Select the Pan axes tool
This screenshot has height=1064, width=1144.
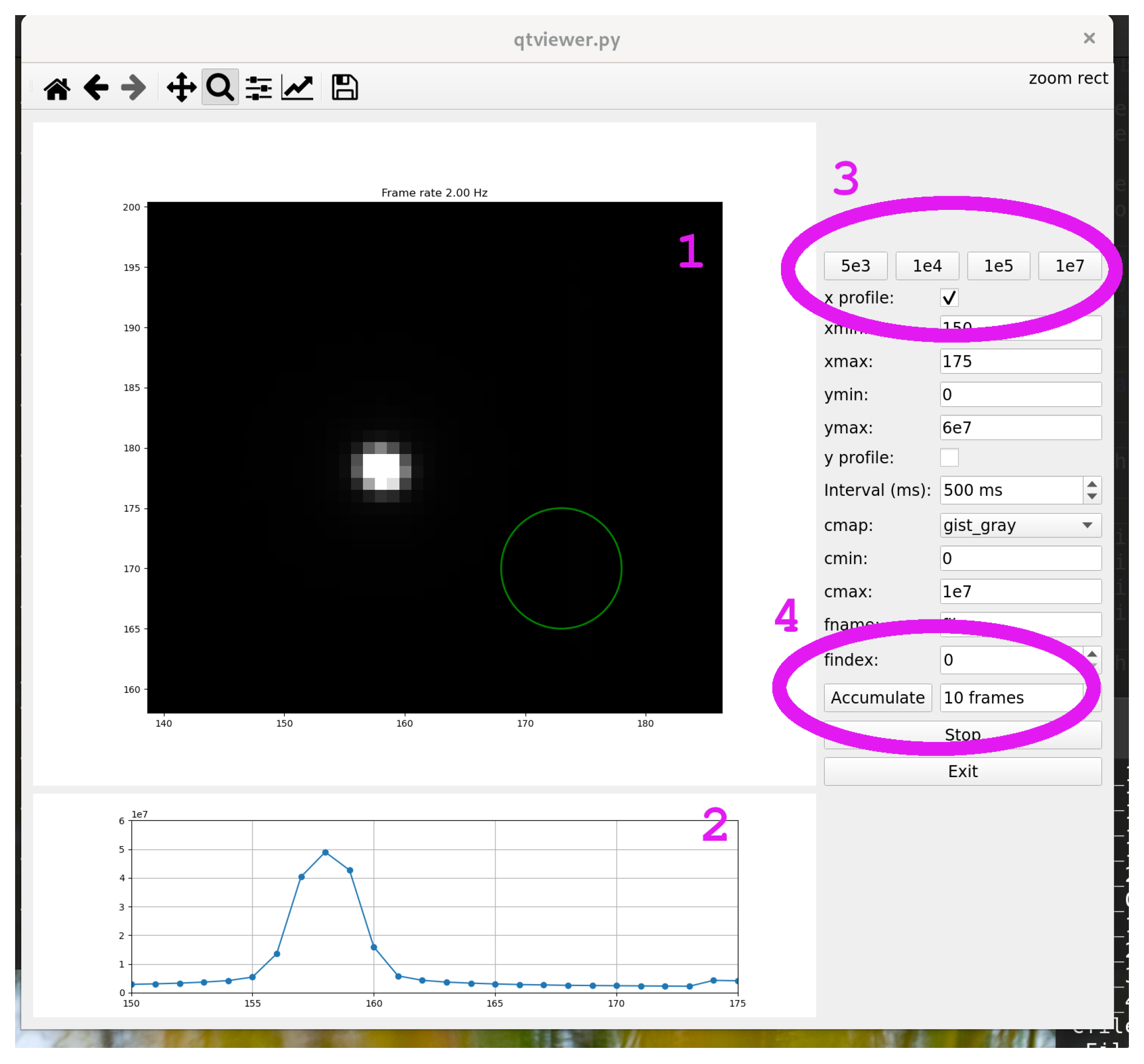coord(181,88)
